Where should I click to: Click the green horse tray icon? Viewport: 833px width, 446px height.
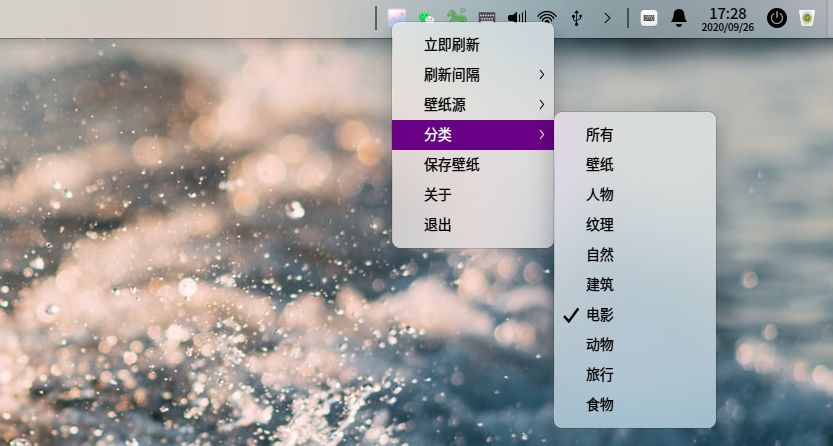[x=457, y=18]
